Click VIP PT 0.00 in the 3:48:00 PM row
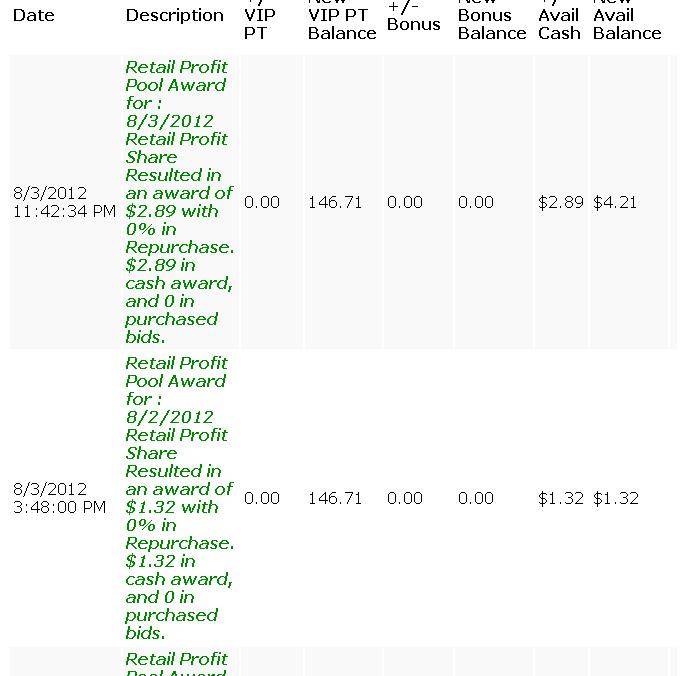Image resolution: width=693 pixels, height=676 pixels. 262,498
